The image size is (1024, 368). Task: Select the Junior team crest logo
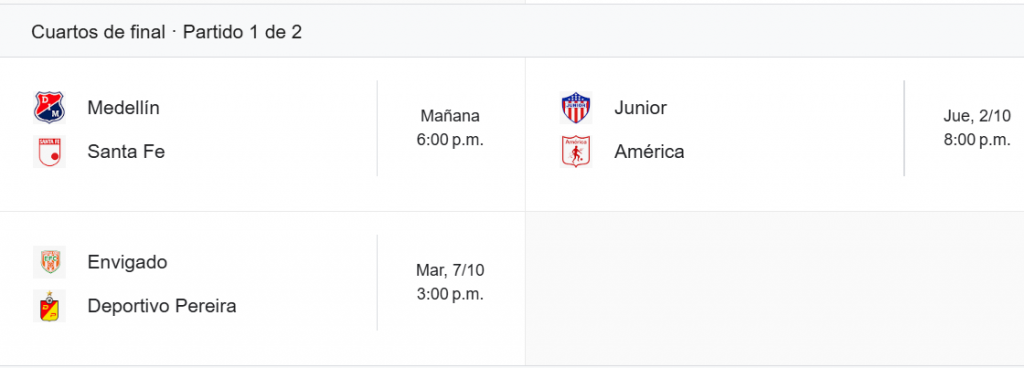[x=576, y=108]
